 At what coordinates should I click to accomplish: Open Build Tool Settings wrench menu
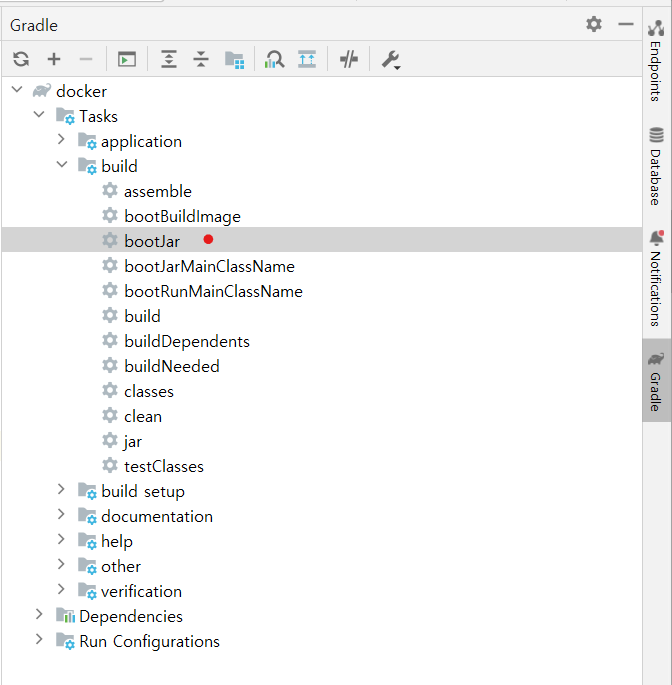tap(391, 59)
